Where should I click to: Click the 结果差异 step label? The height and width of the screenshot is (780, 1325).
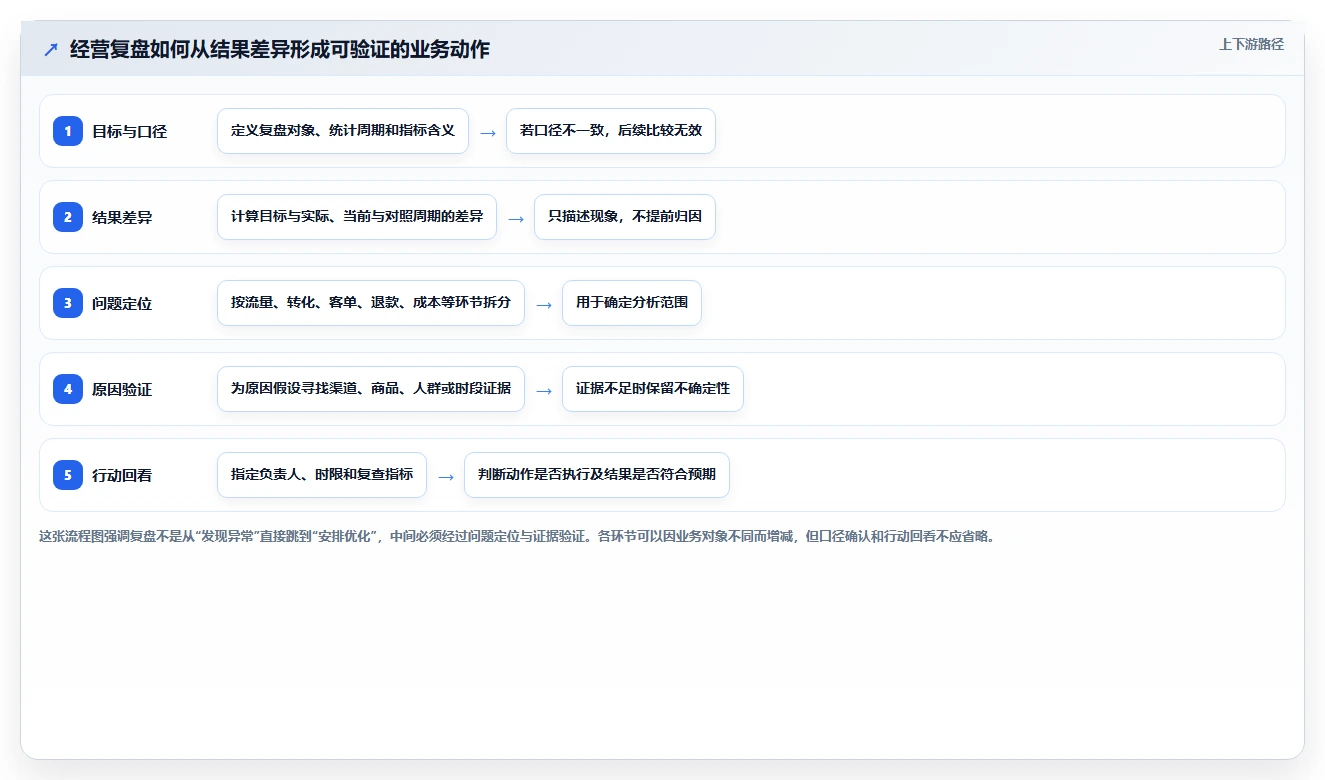coord(122,217)
